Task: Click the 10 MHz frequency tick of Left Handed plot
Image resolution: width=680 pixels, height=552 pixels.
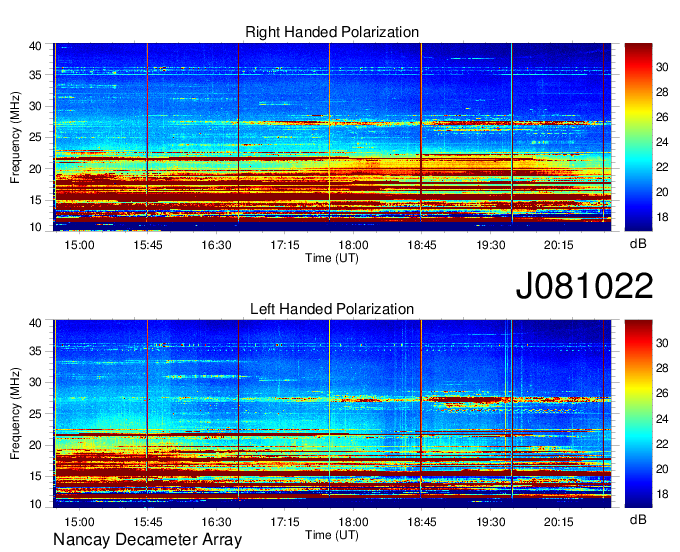Action: pyautogui.click(x=35, y=504)
